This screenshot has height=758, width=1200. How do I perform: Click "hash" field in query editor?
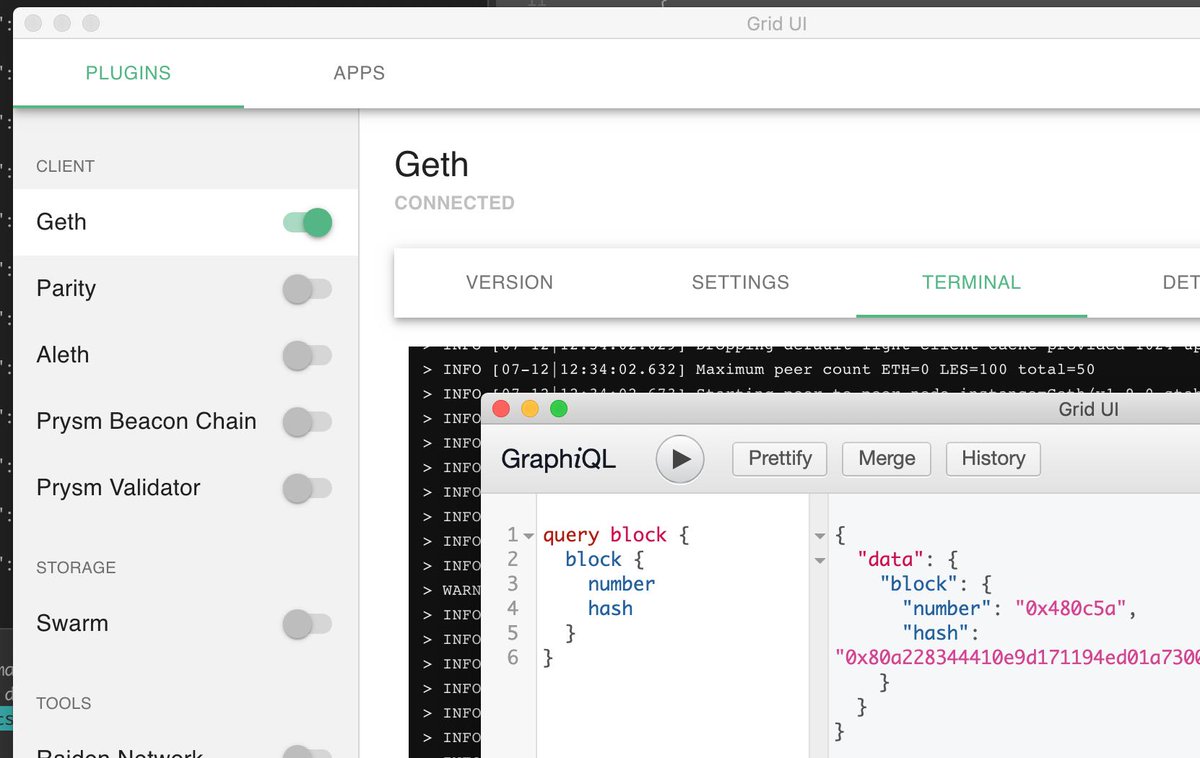610,608
